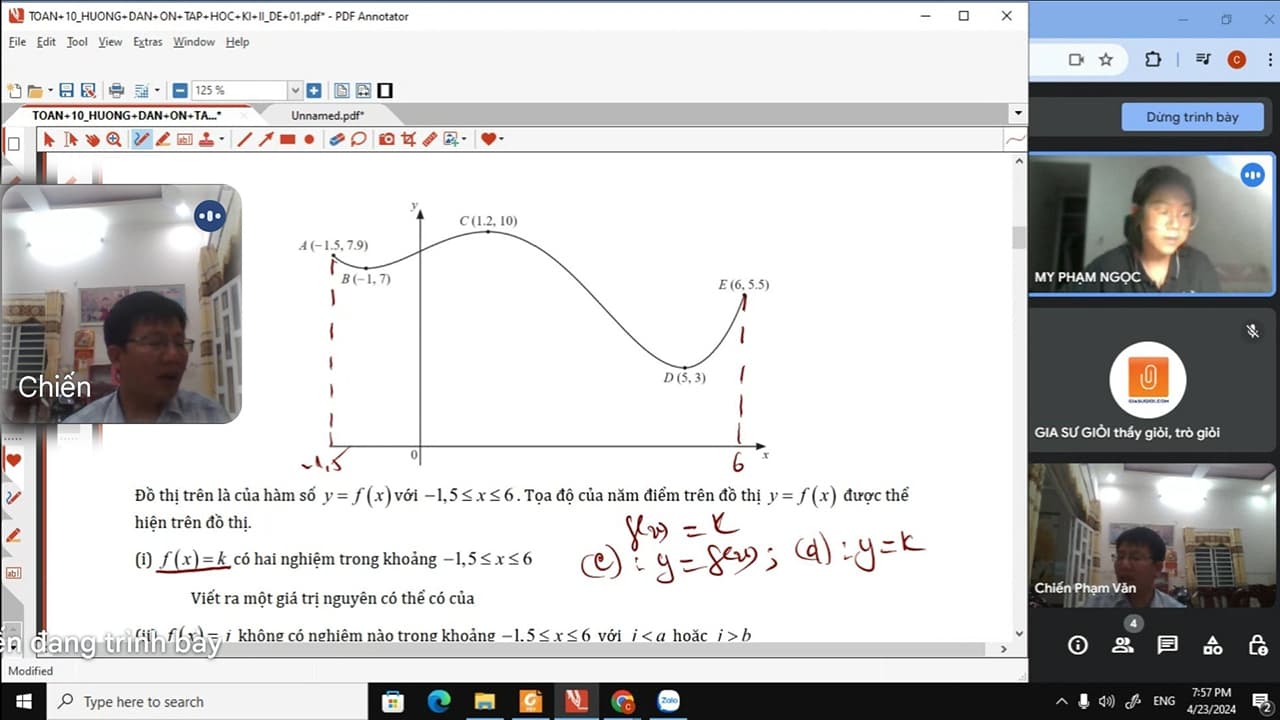Print the document with the printer icon
The height and width of the screenshot is (720, 1280).
(x=116, y=90)
